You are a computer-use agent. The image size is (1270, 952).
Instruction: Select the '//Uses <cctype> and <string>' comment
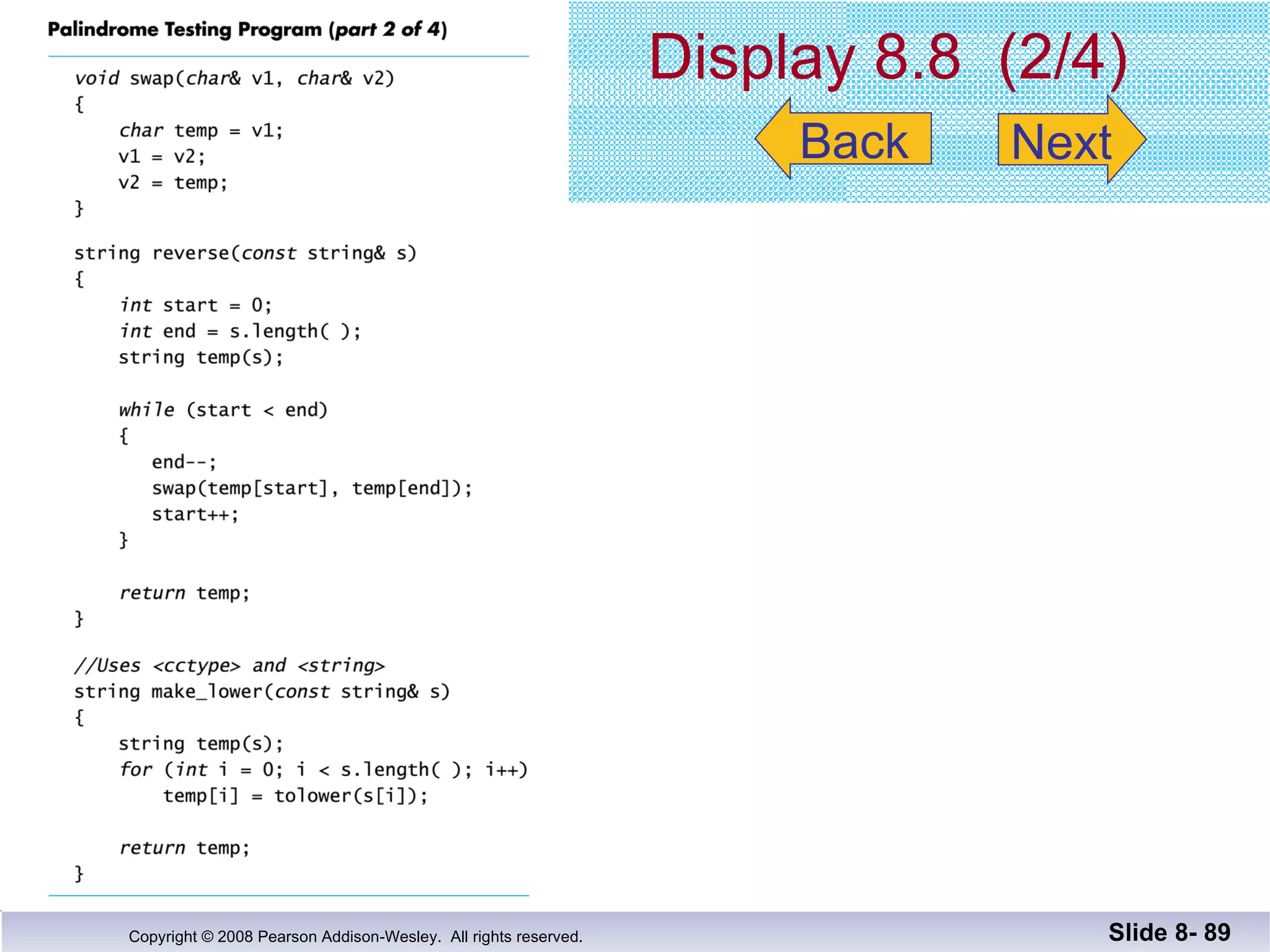pos(229,666)
